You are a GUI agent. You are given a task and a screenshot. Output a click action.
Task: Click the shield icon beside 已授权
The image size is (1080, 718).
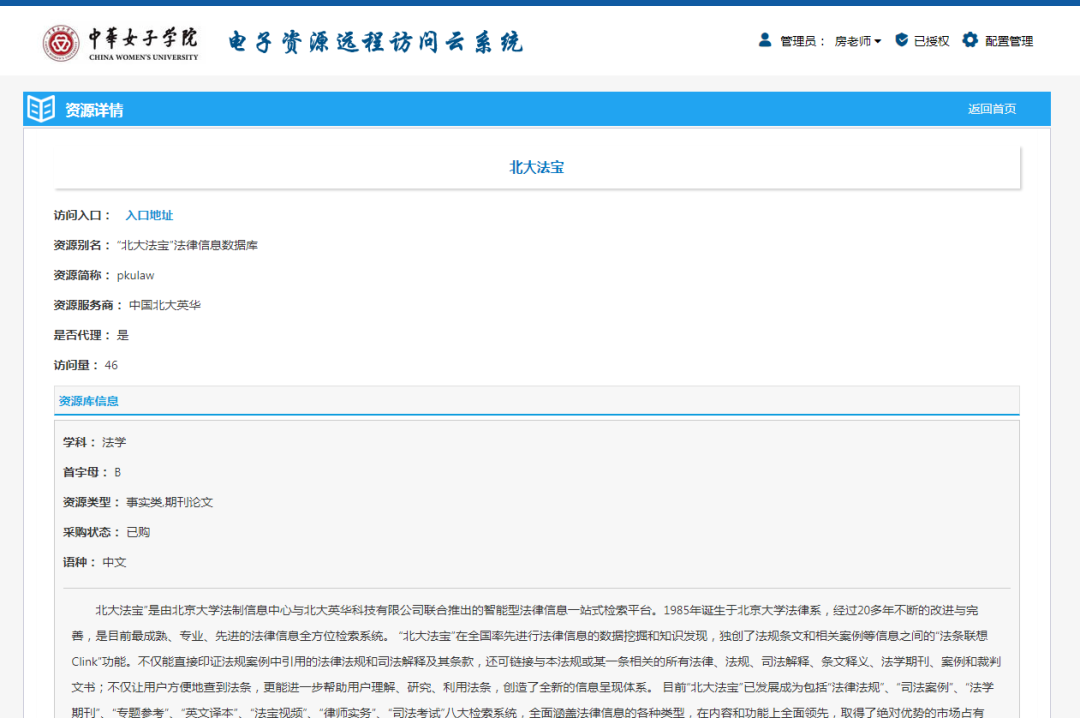(x=901, y=41)
